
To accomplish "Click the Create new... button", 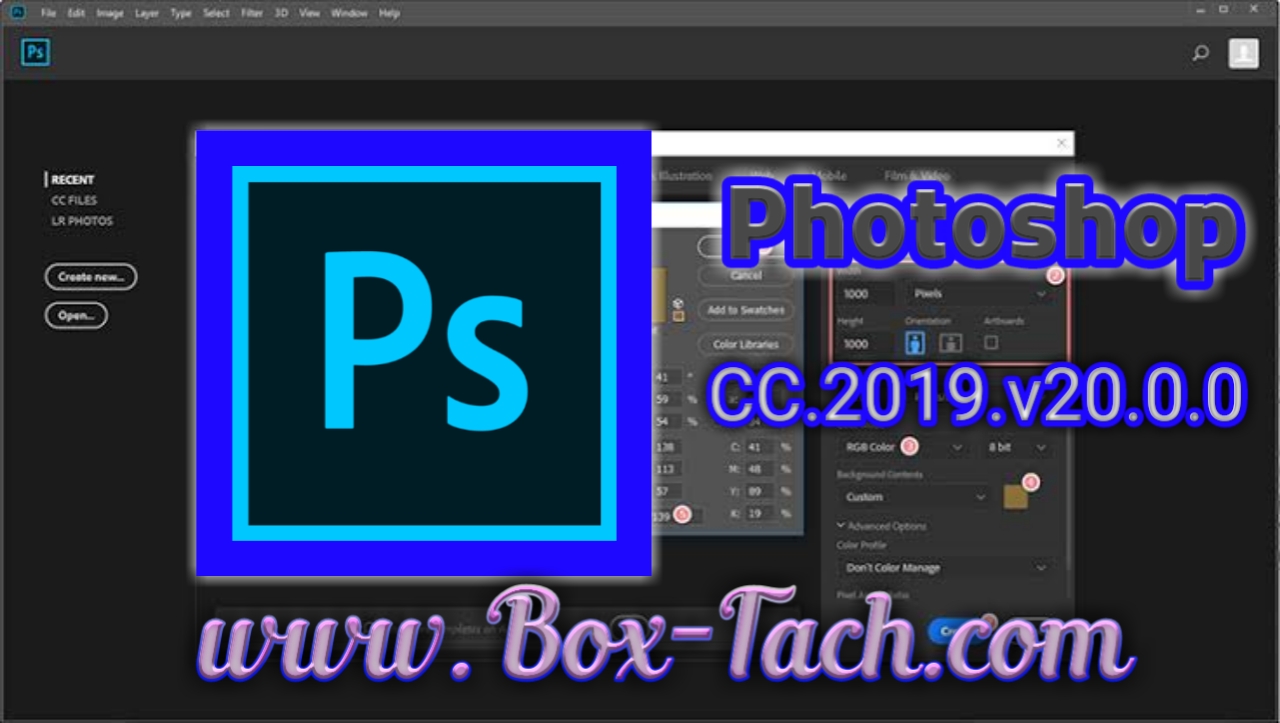I will (91, 277).
